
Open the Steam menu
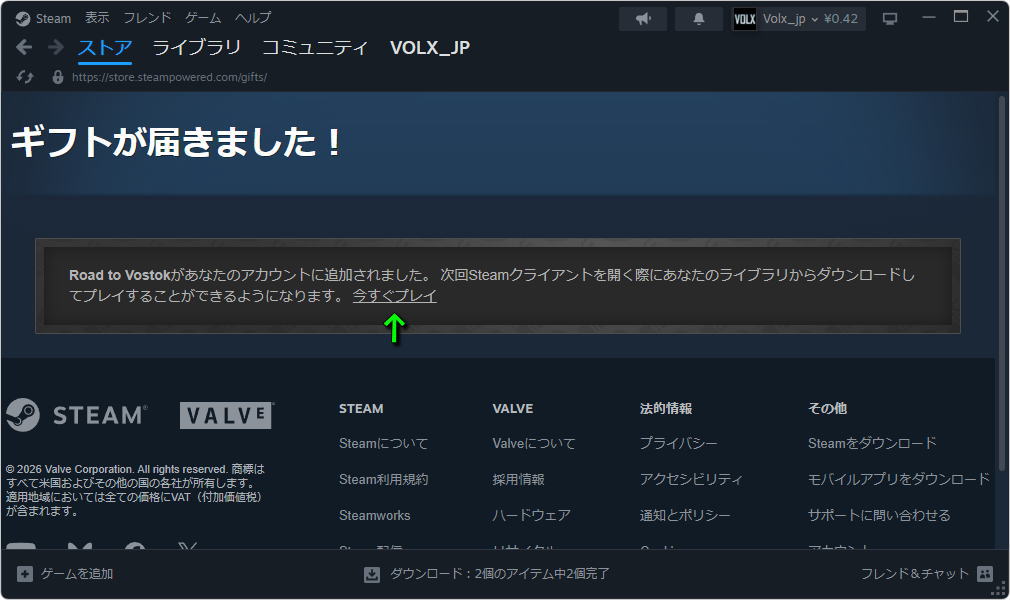point(46,18)
